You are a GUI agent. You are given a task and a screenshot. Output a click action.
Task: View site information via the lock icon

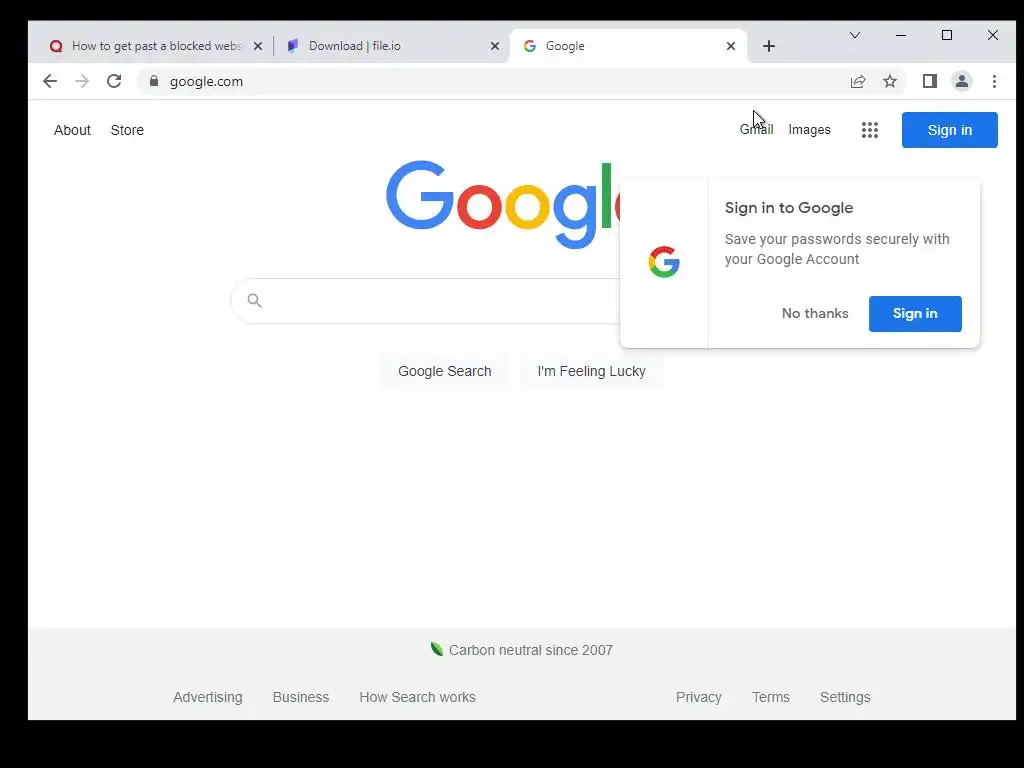[154, 81]
